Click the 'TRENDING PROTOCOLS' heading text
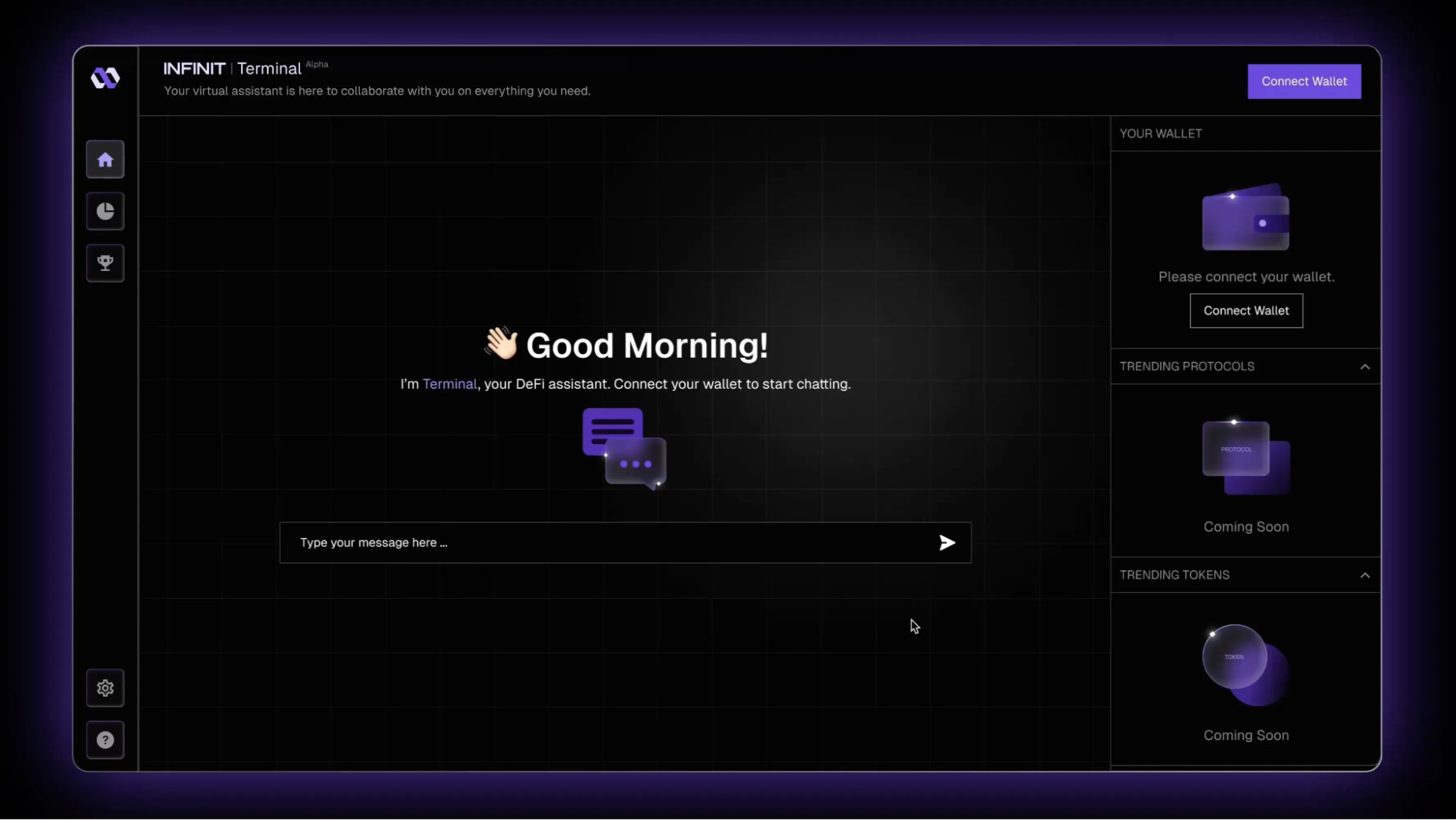 click(x=1187, y=366)
